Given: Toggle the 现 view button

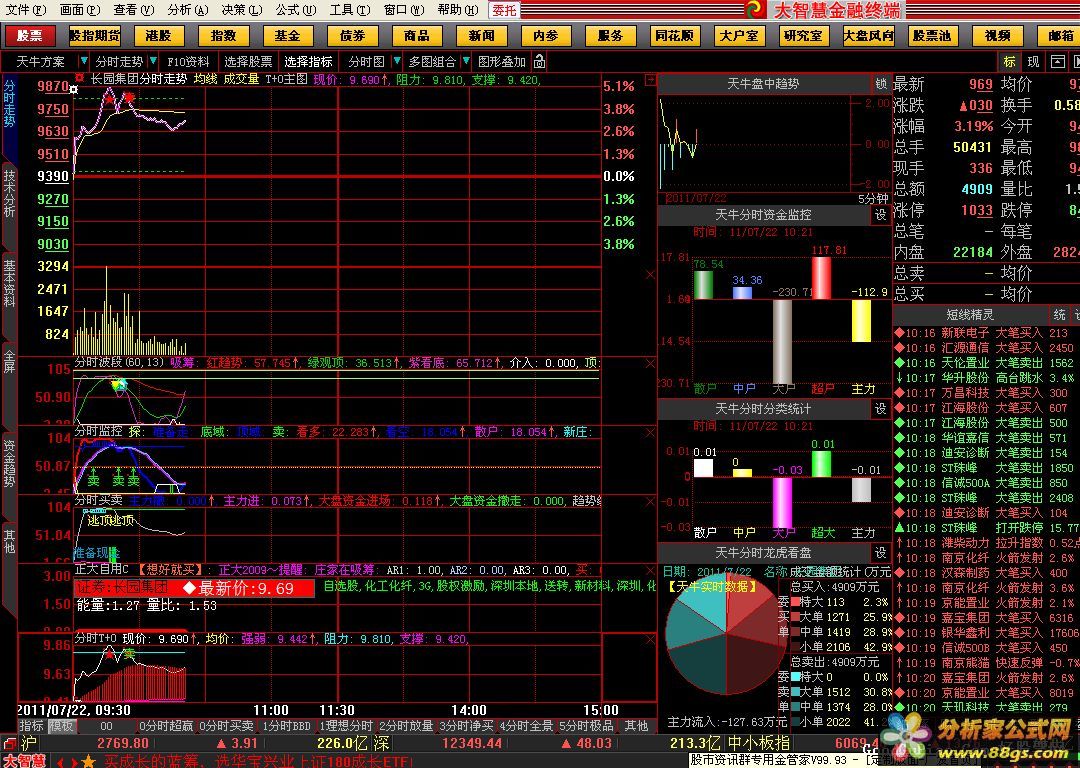Looking at the screenshot, I should (x=1033, y=61).
